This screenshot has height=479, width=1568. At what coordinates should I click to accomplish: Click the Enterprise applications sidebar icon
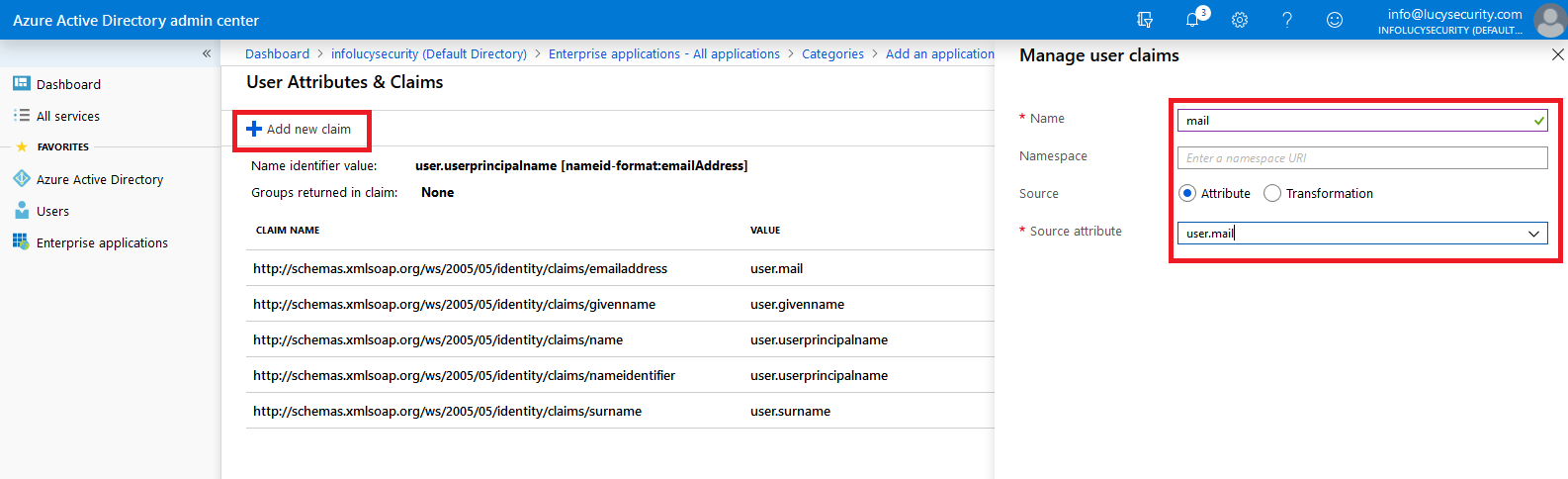(21, 241)
